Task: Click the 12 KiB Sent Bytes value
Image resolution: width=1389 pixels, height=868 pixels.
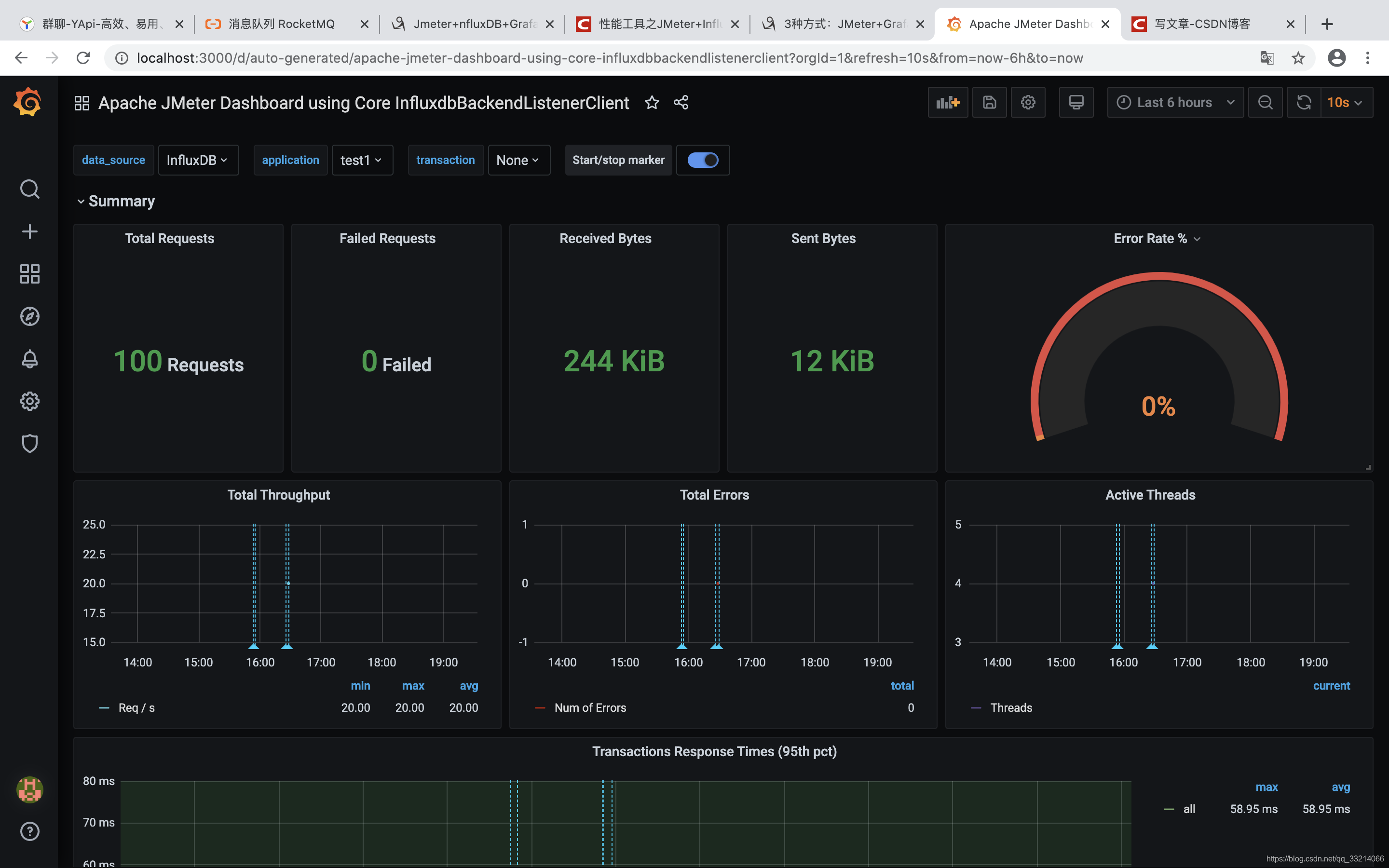Action: pos(831,361)
